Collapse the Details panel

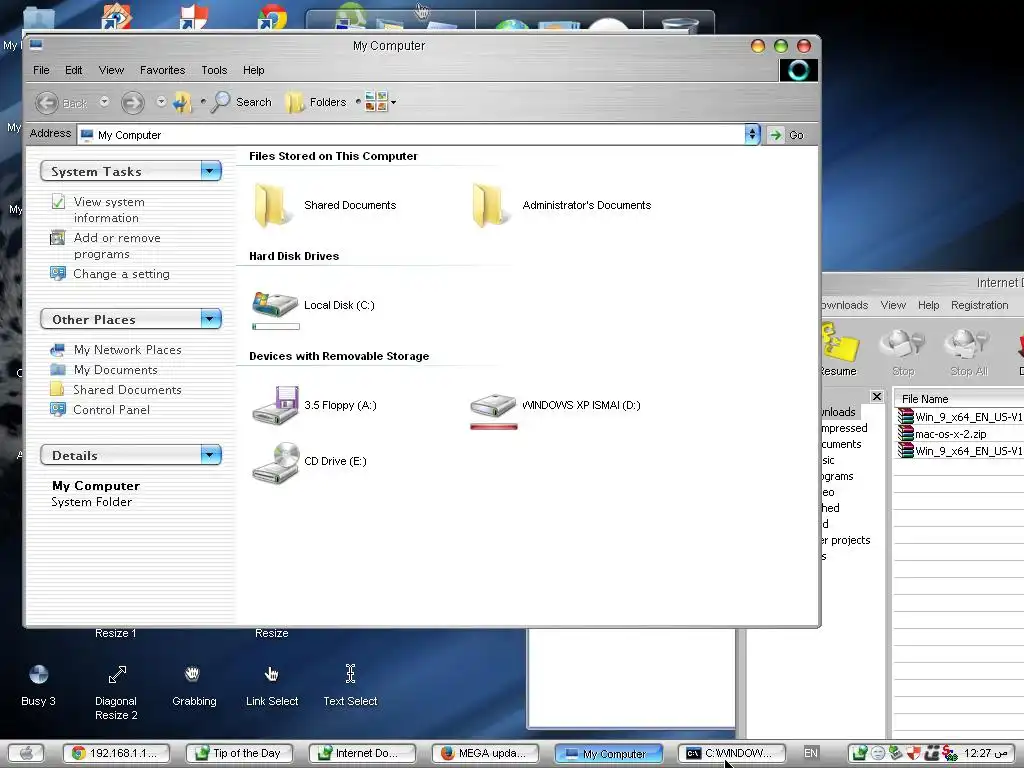[210, 455]
